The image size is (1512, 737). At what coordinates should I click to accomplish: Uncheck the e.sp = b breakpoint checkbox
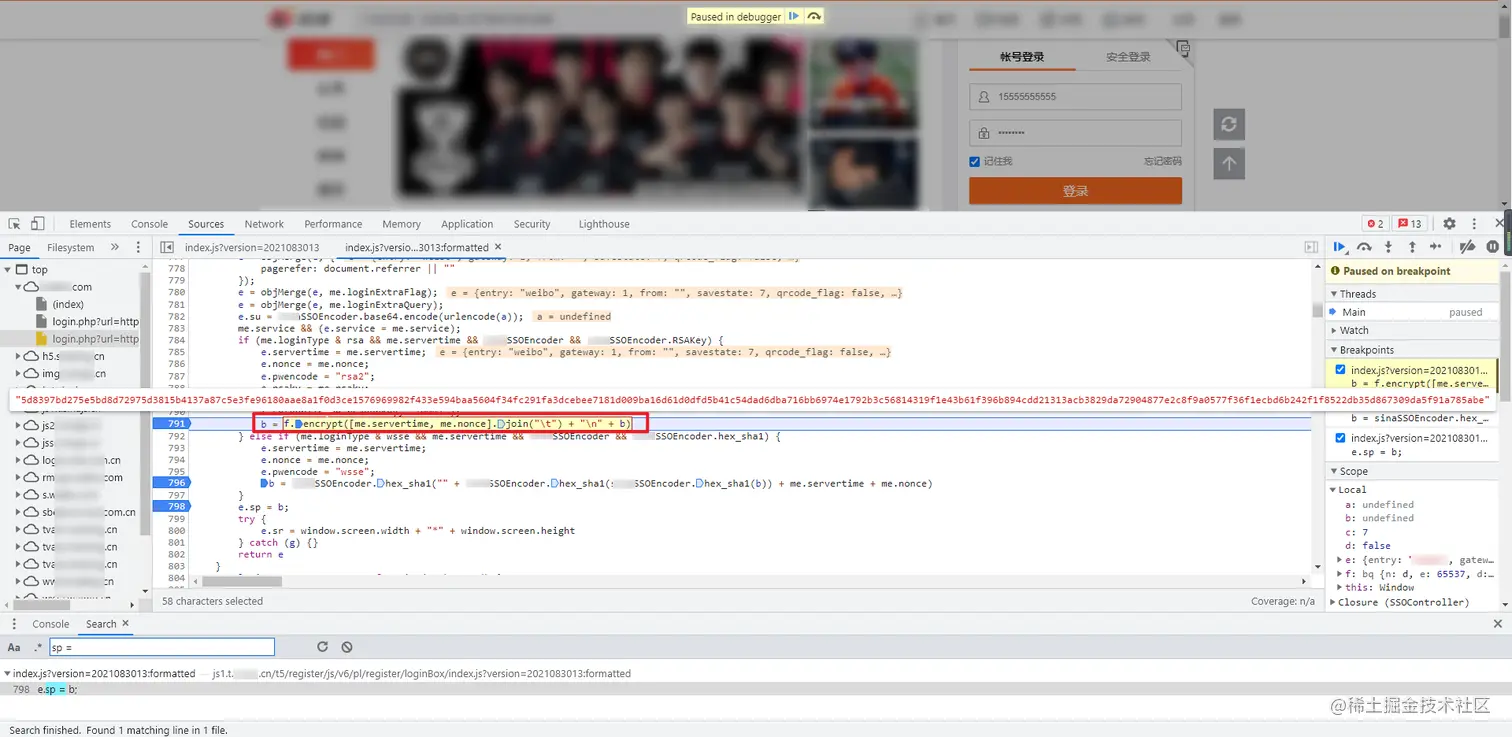coord(1340,438)
